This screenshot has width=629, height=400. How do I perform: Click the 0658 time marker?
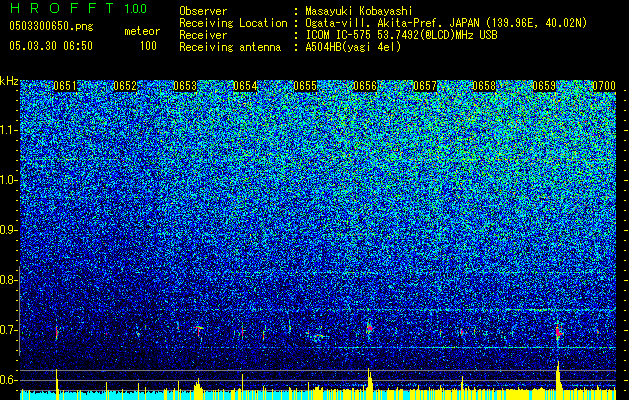tap(484, 86)
